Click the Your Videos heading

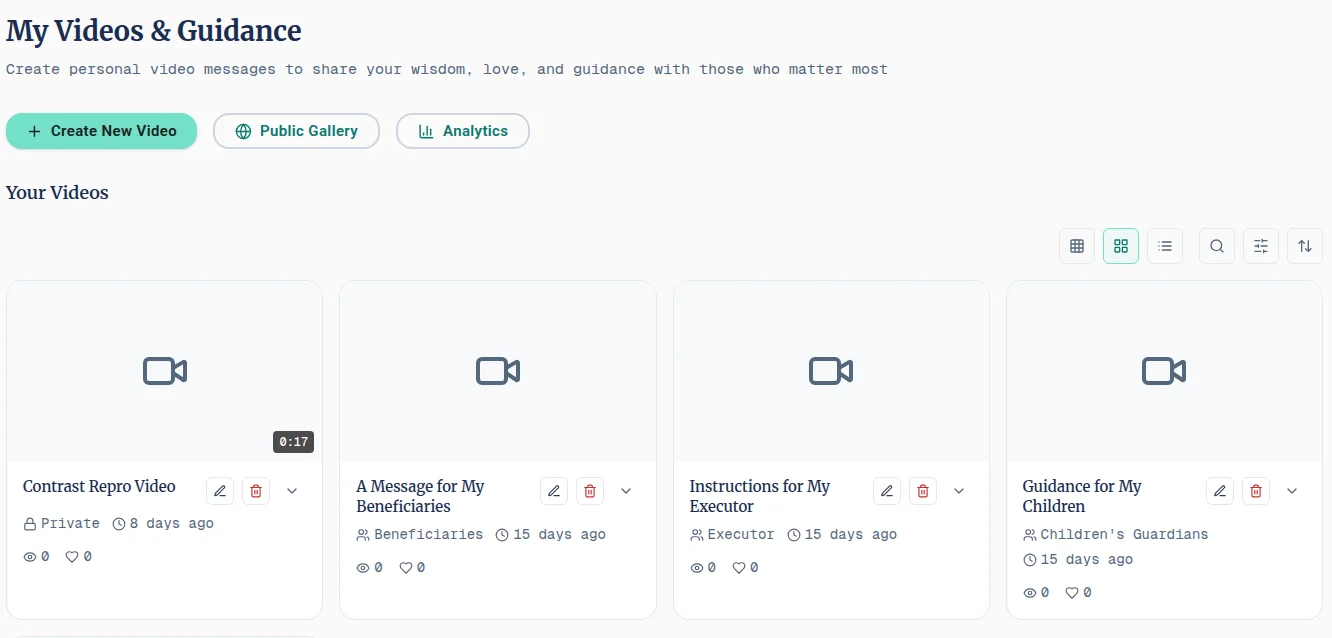coord(57,193)
